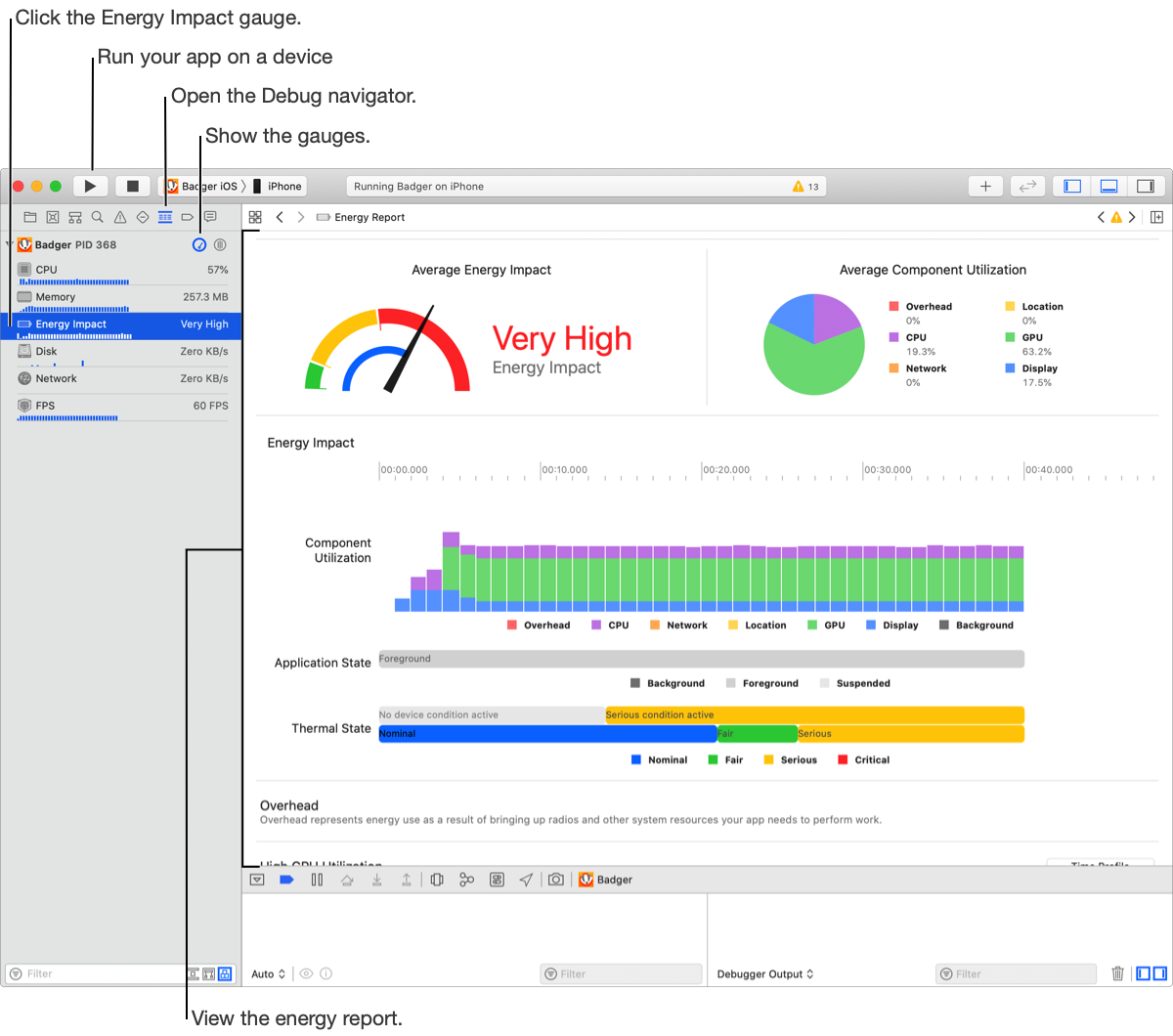Open the Issue navigator warning-triangle icon
1173x1036 pixels.
(x=120, y=217)
